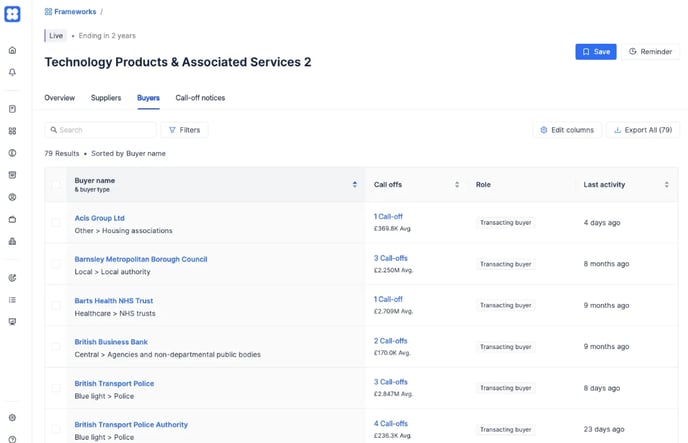
Task: Click '23 days ago' last activity cell
Action: (604, 429)
